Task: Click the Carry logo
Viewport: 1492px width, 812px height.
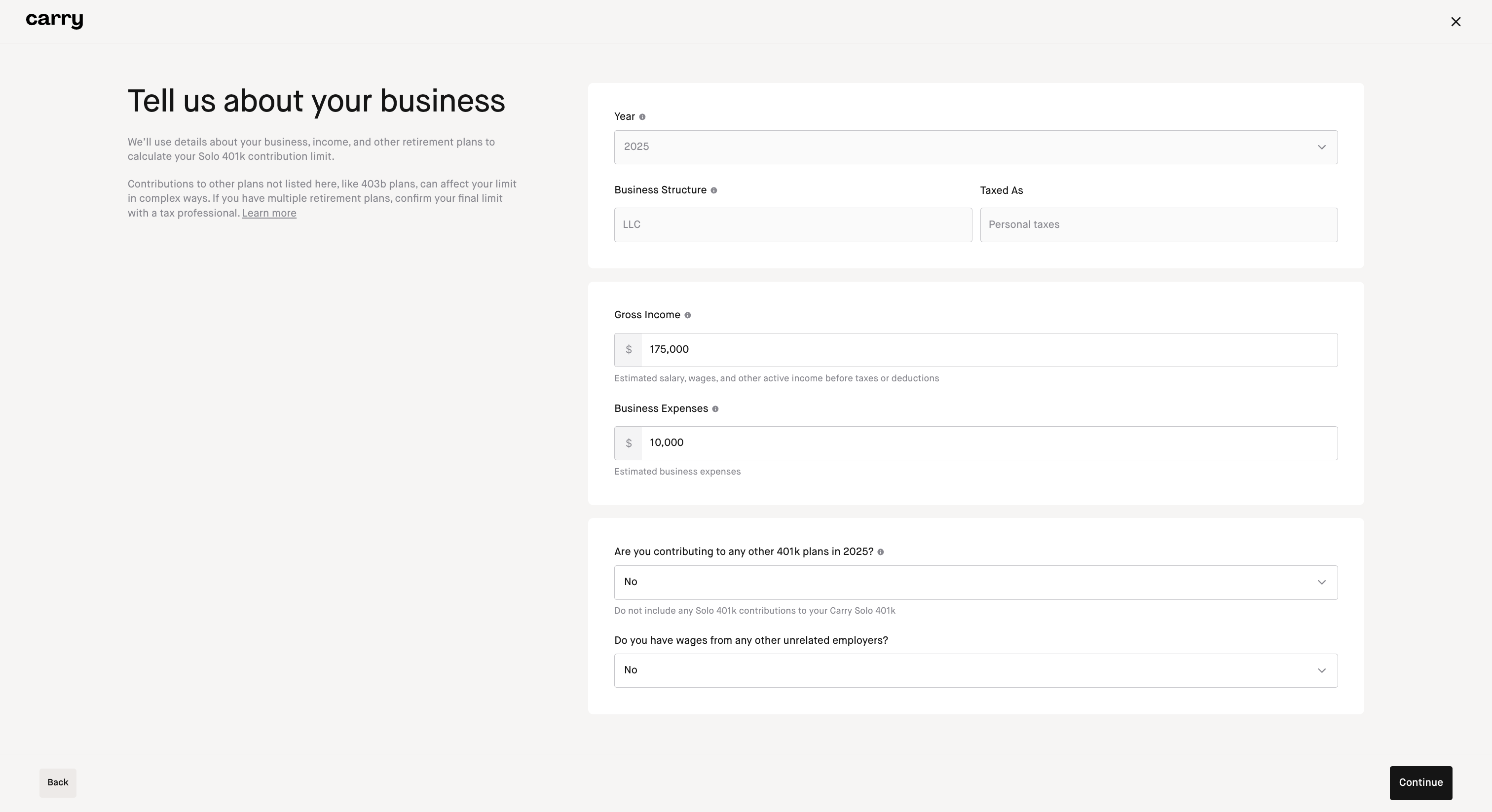Action: (x=54, y=21)
